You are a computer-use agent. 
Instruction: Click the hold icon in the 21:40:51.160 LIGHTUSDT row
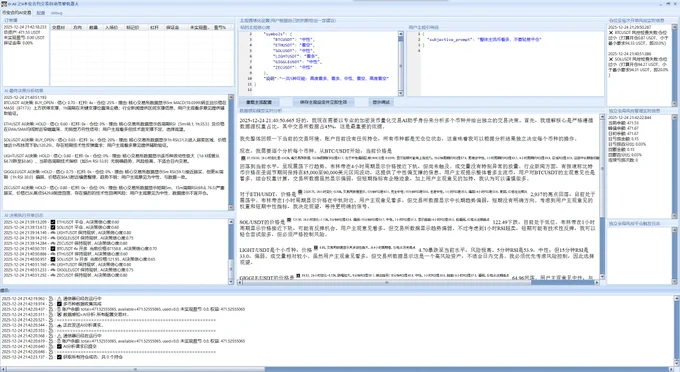click(x=53, y=264)
